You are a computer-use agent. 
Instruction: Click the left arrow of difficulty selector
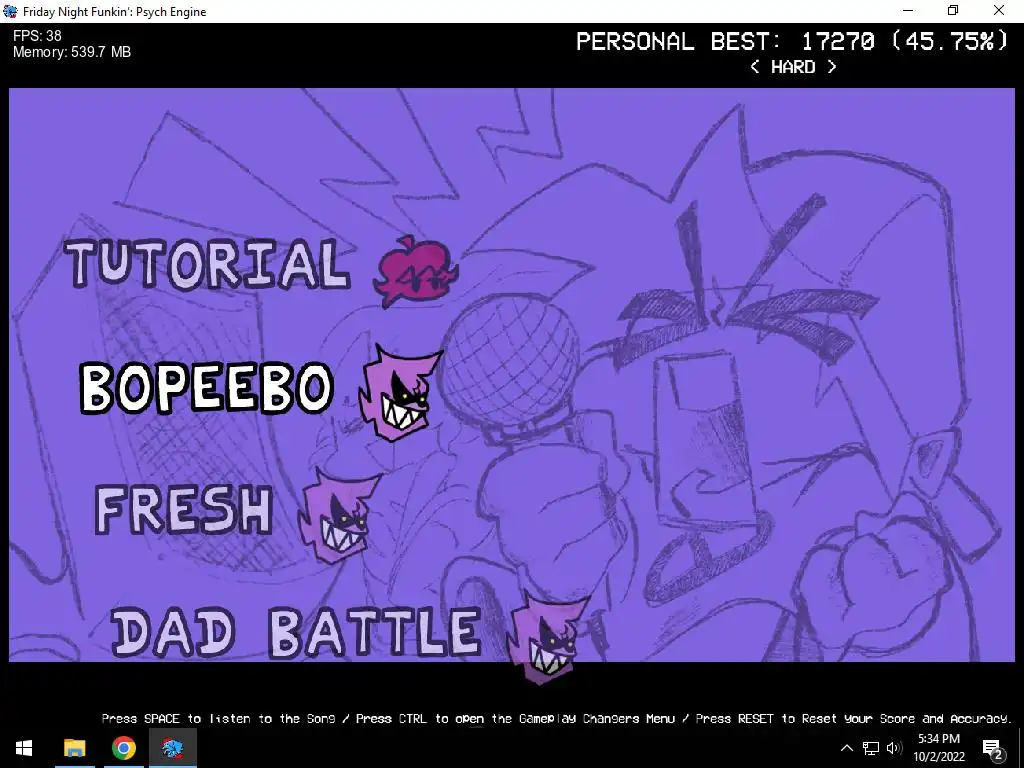754,67
